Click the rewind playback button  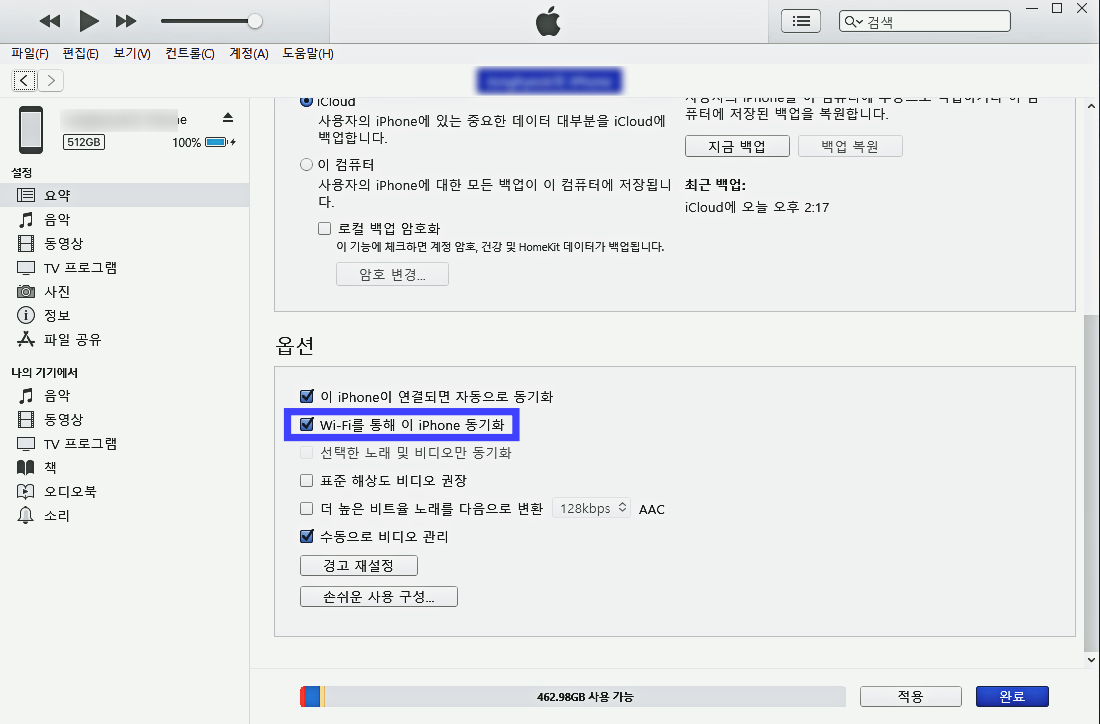pos(50,21)
